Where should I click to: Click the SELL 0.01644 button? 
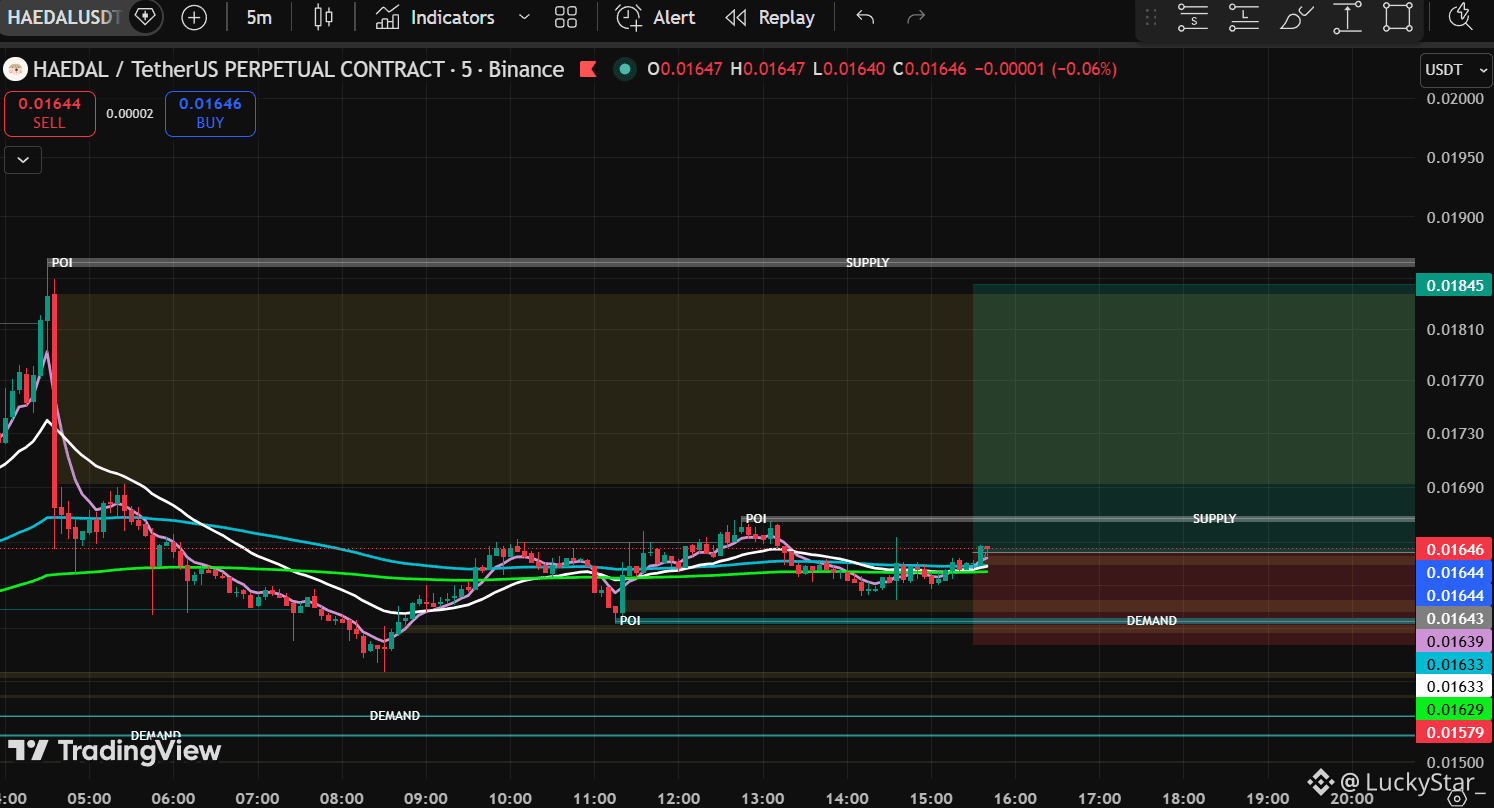coord(49,113)
